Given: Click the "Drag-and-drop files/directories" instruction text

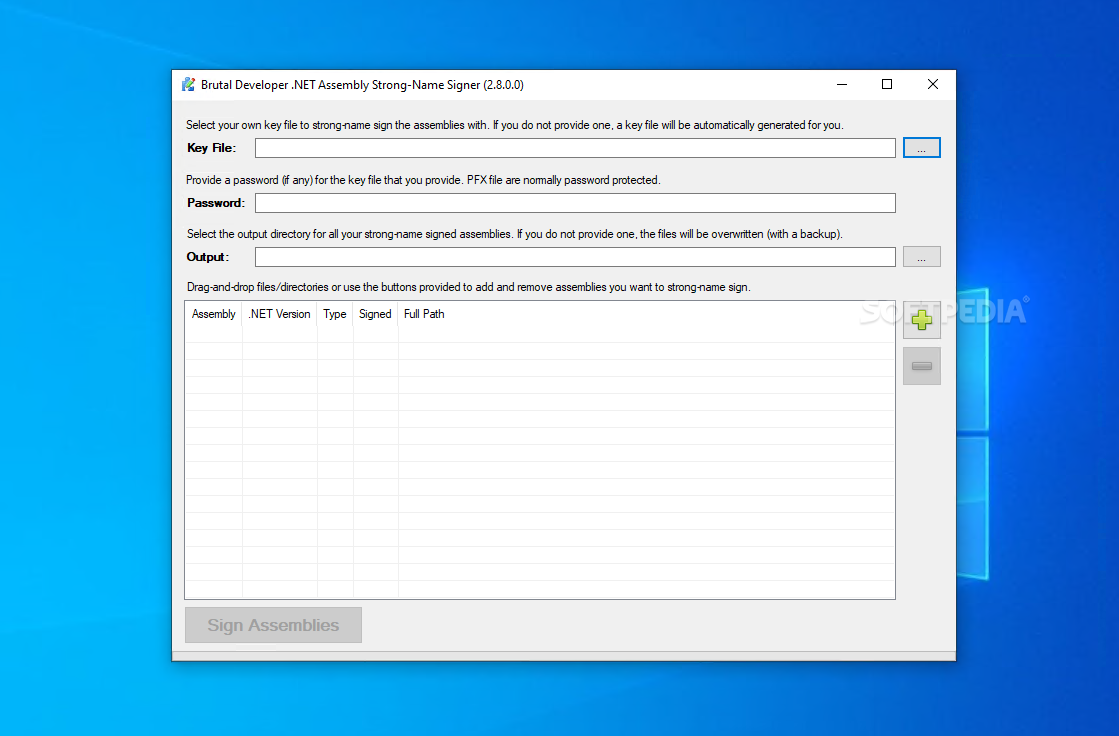Looking at the screenshot, I should (x=468, y=287).
